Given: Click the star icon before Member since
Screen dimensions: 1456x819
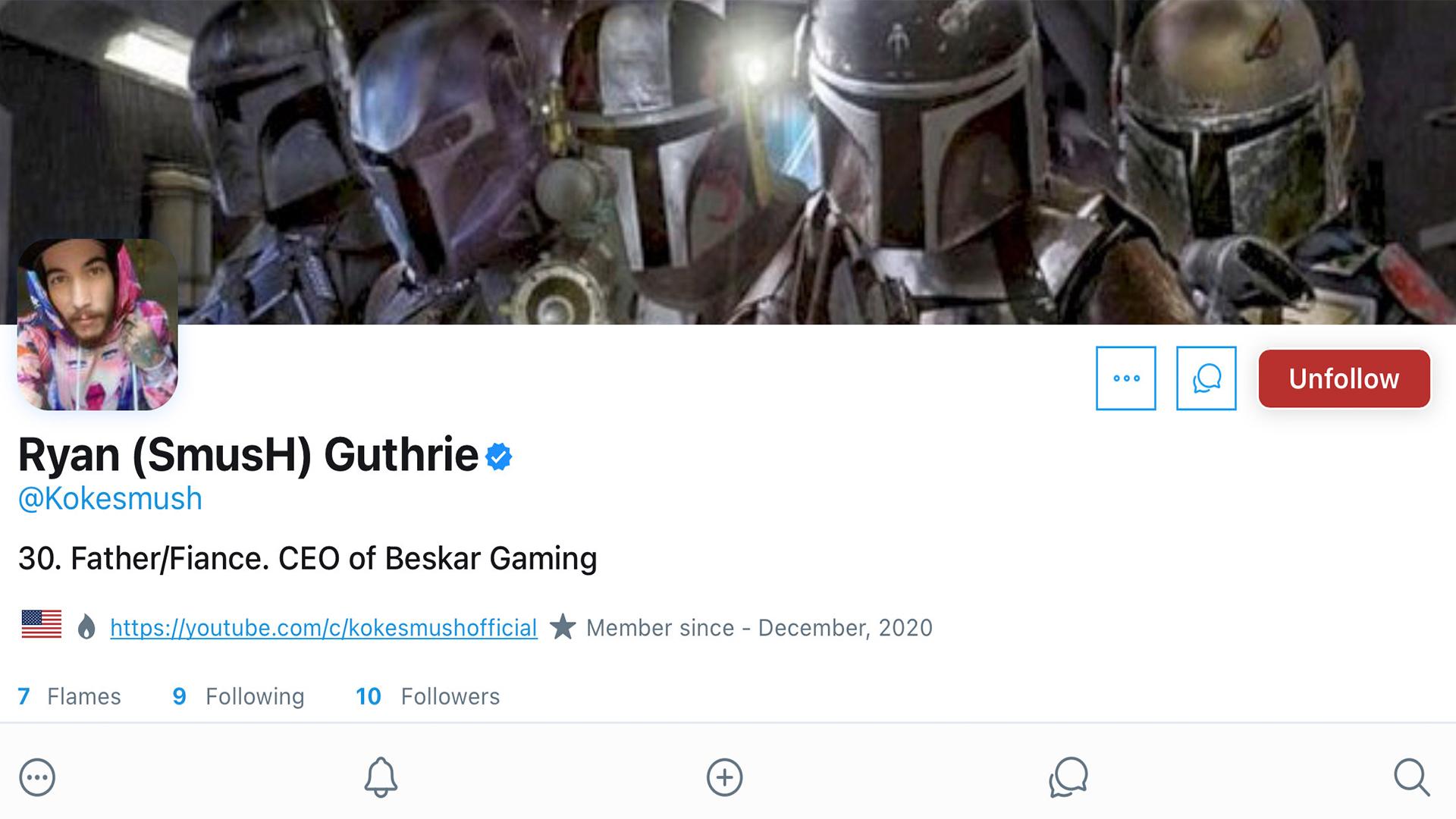Looking at the screenshot, I should [563, 627].
